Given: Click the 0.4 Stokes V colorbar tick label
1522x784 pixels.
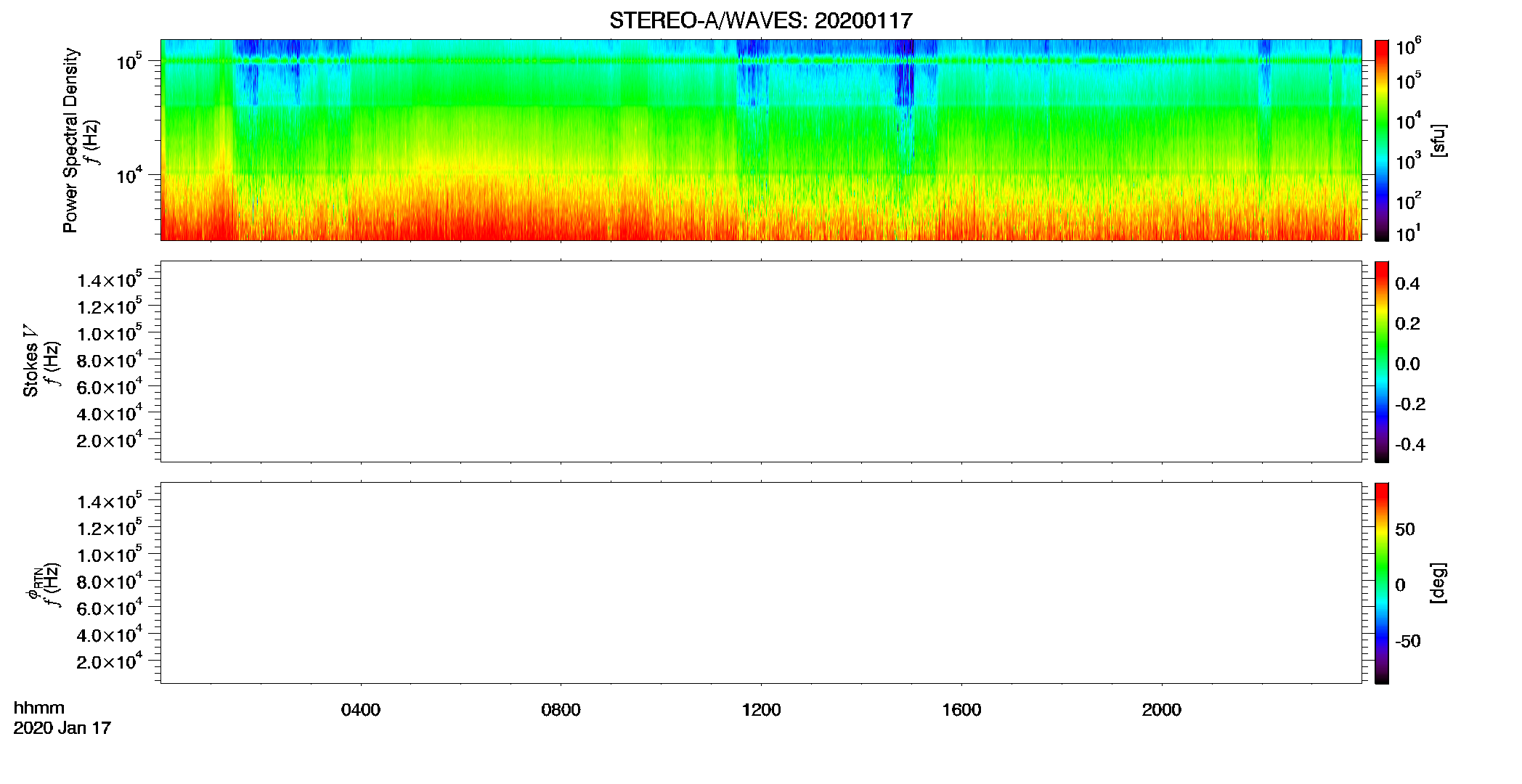Looking at the screenshot, I should pos(1407,284).
